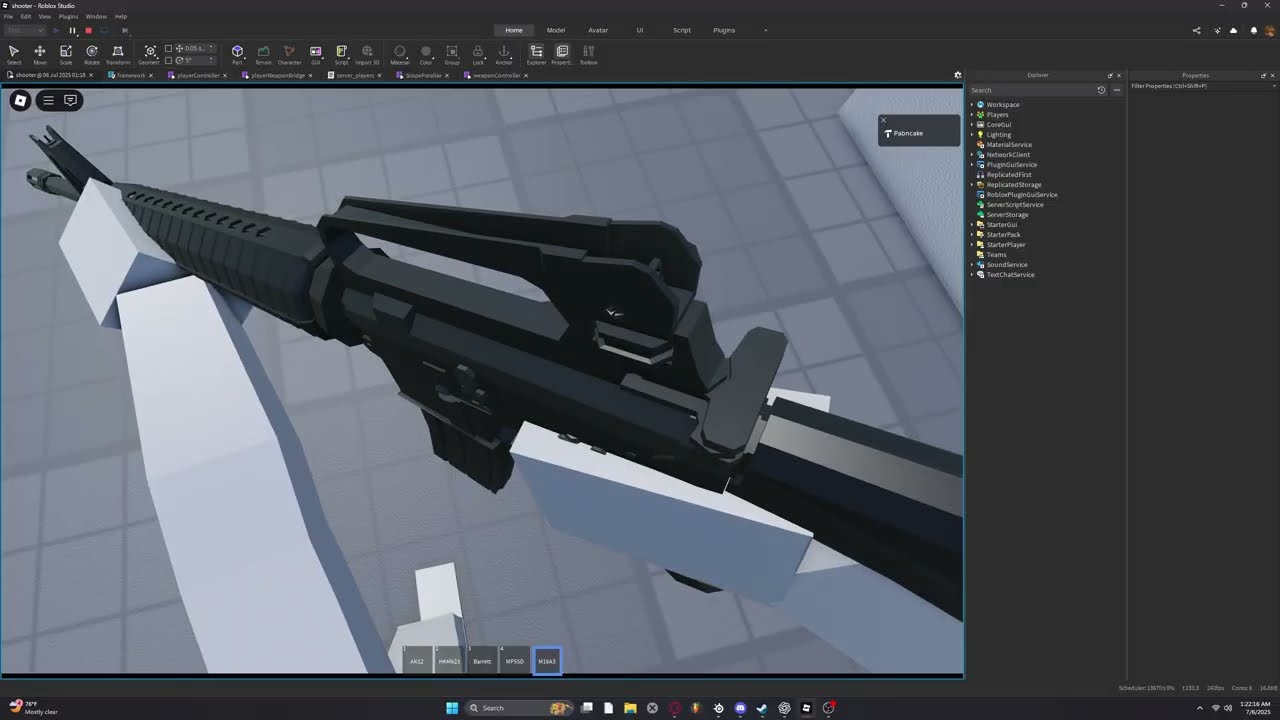Click the Lock tool

[x=478, y=54]
